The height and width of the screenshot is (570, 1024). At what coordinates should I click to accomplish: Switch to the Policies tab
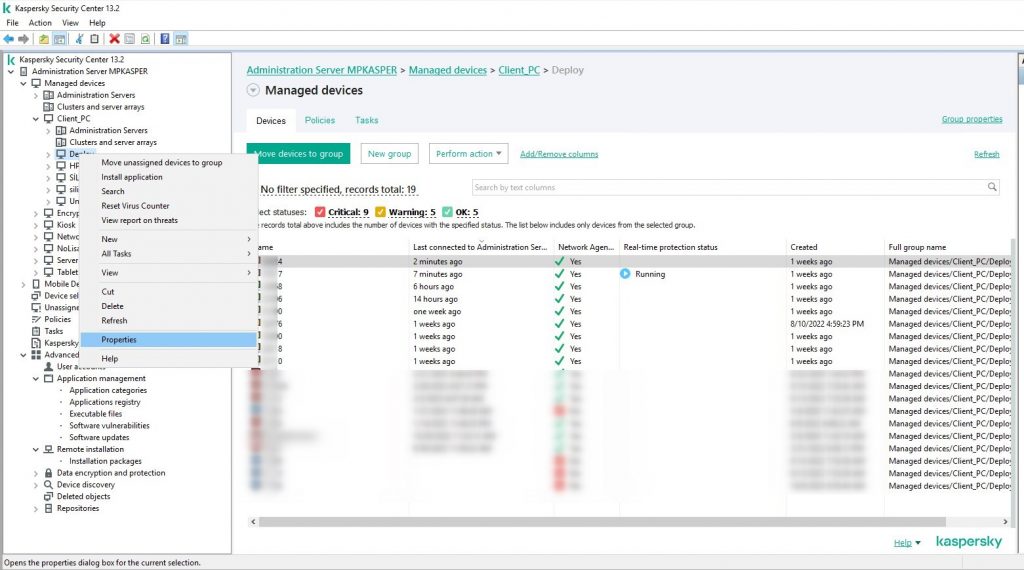pyautogui.click(x=320, y=120)
